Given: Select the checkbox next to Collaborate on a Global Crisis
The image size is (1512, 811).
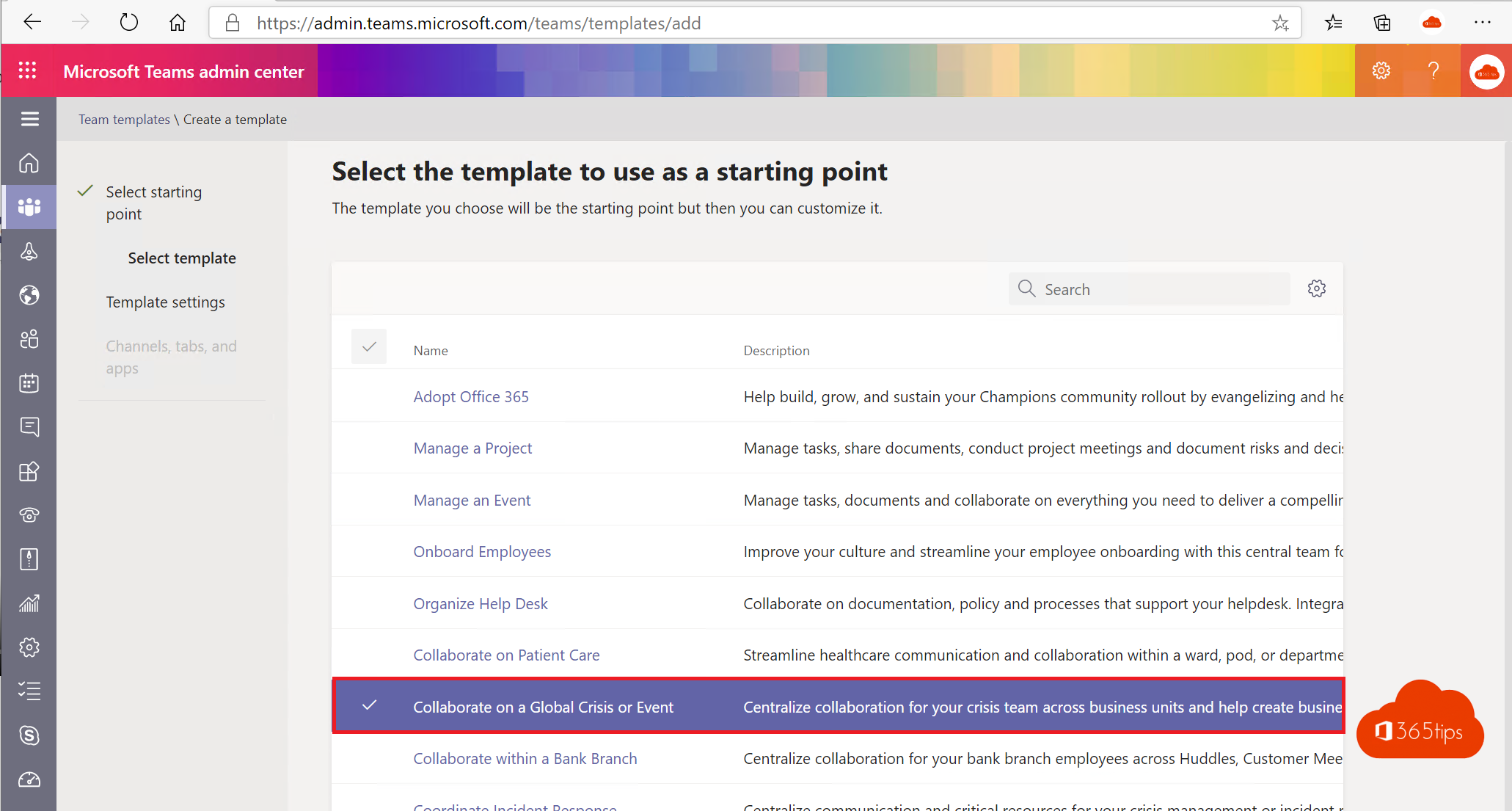Looking at the screenshot, I should (x=369, y=706).
